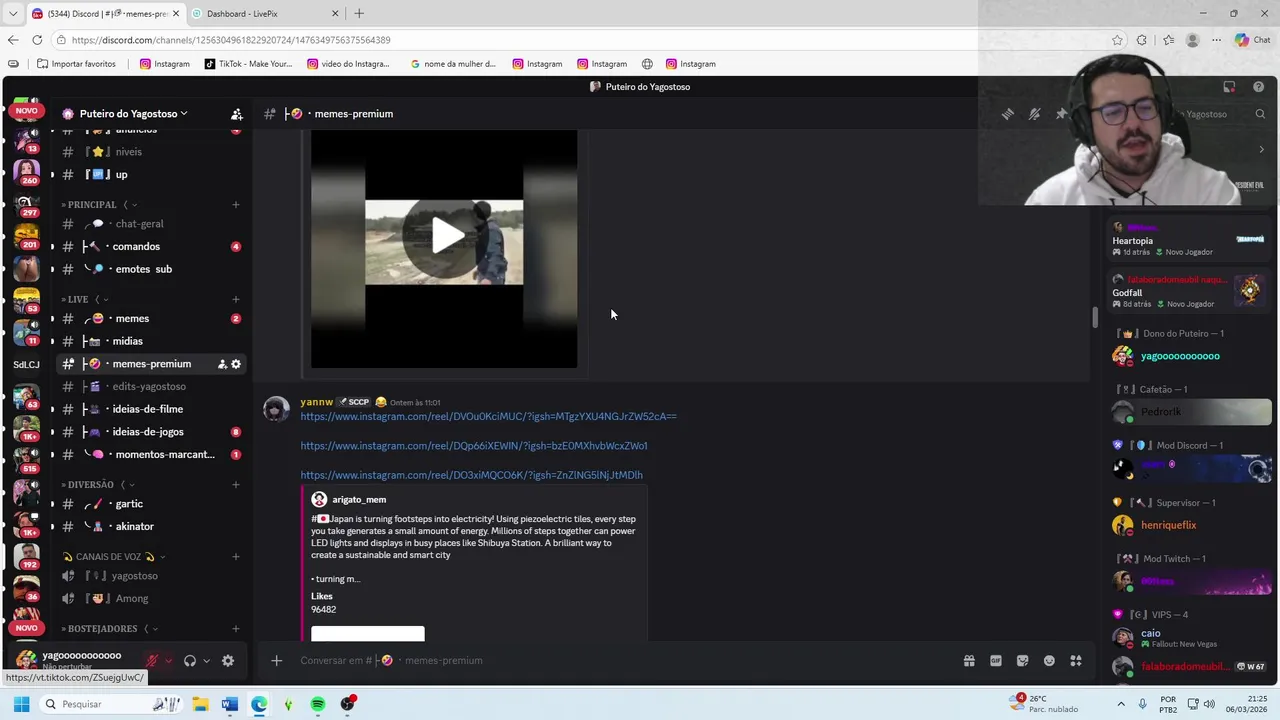Image resolution: width=1280 pixels, height=720 pixels.
Task: Add a channel to the BOSTEJADORES category
Action: [236, 628]
